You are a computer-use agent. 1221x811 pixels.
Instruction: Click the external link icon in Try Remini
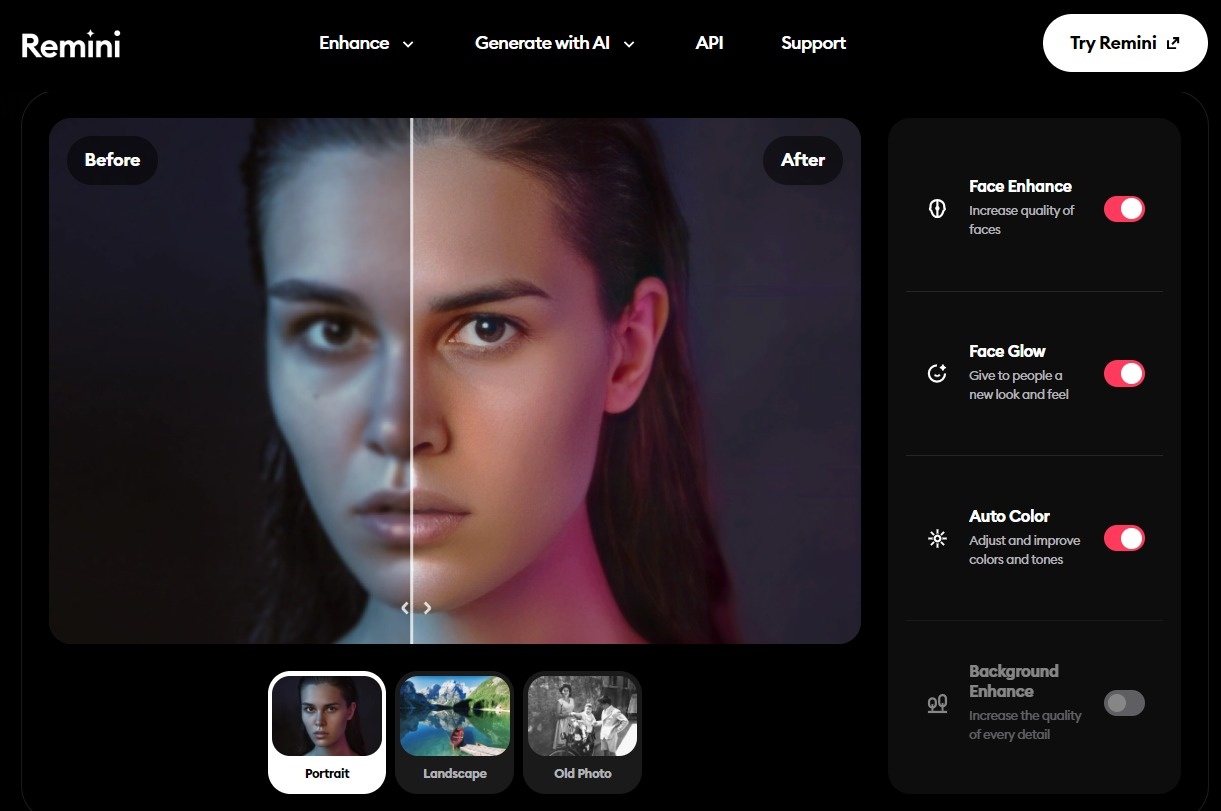(x=1173, y=43)
